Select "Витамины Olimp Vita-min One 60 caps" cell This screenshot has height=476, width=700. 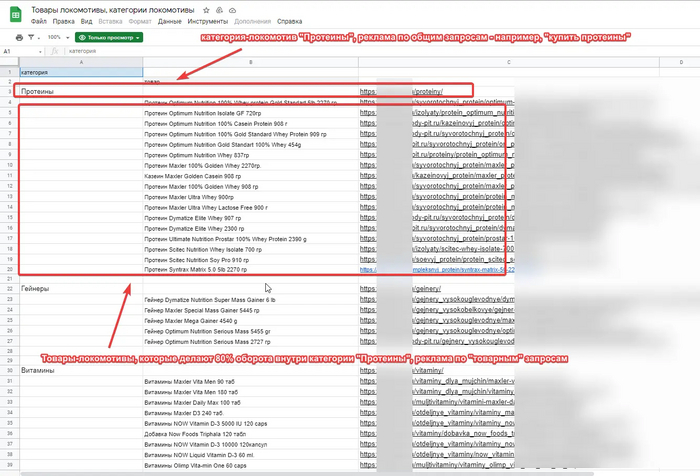pos(250,466)
